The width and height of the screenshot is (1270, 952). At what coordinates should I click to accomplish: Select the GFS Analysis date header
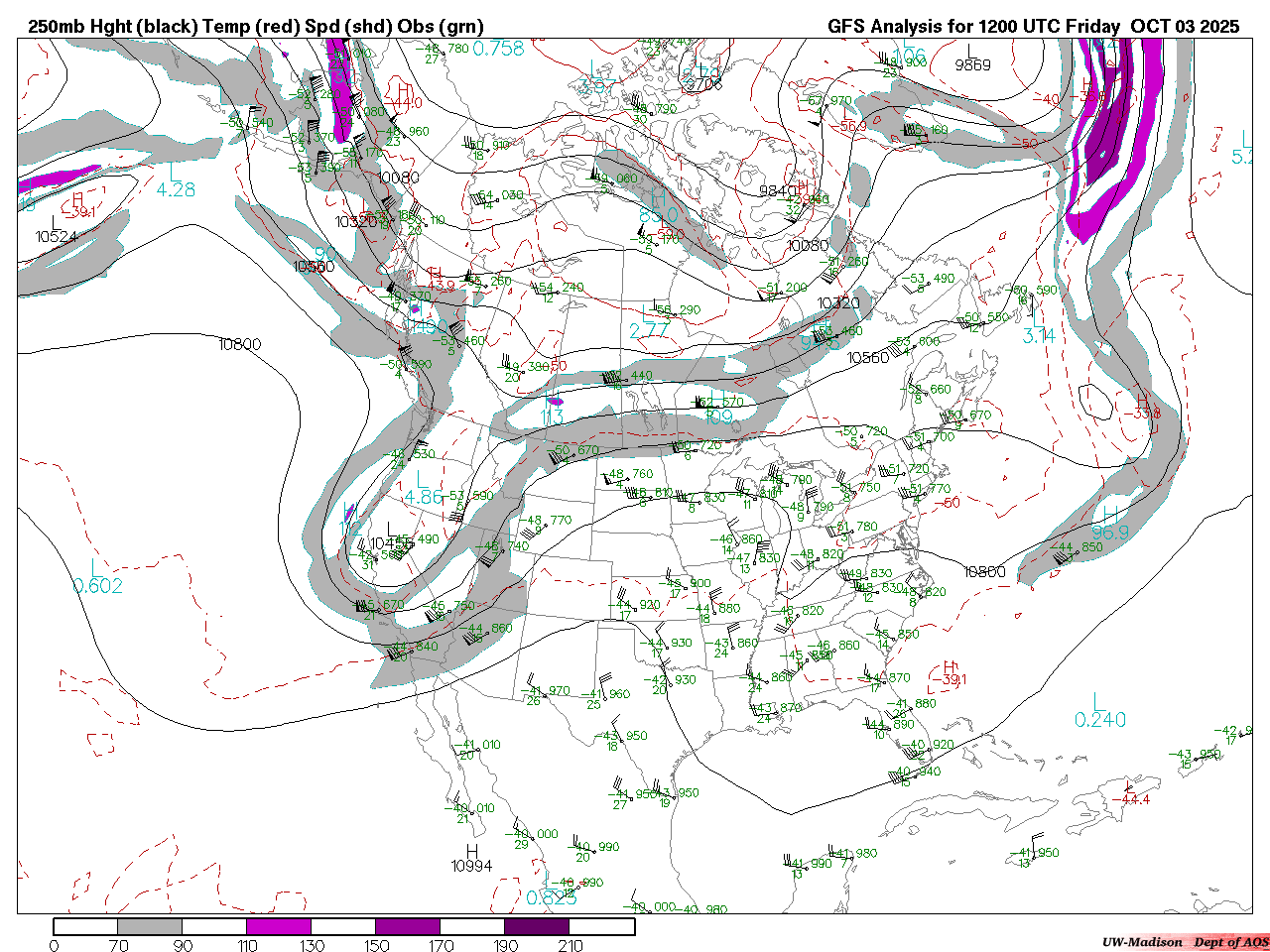pyautogui.click(x=1033, y=27)
